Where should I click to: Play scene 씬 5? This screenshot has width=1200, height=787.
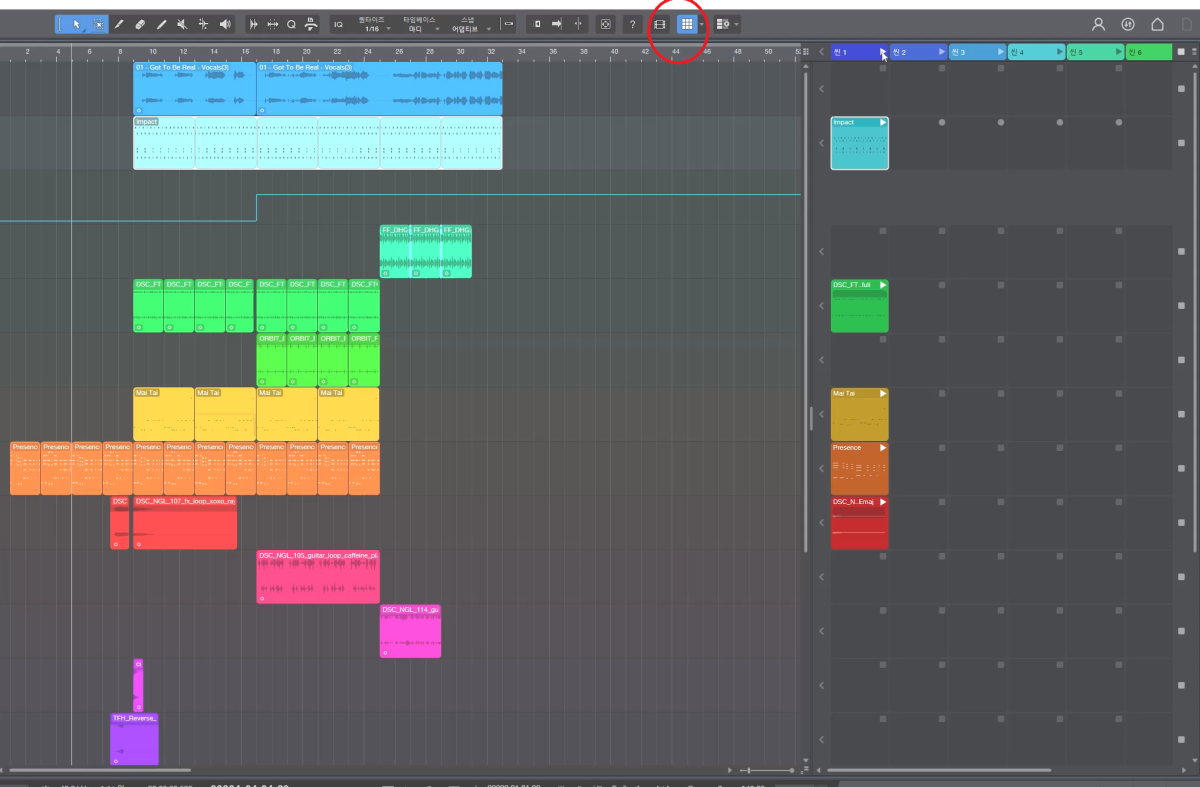pos(1119,52)
